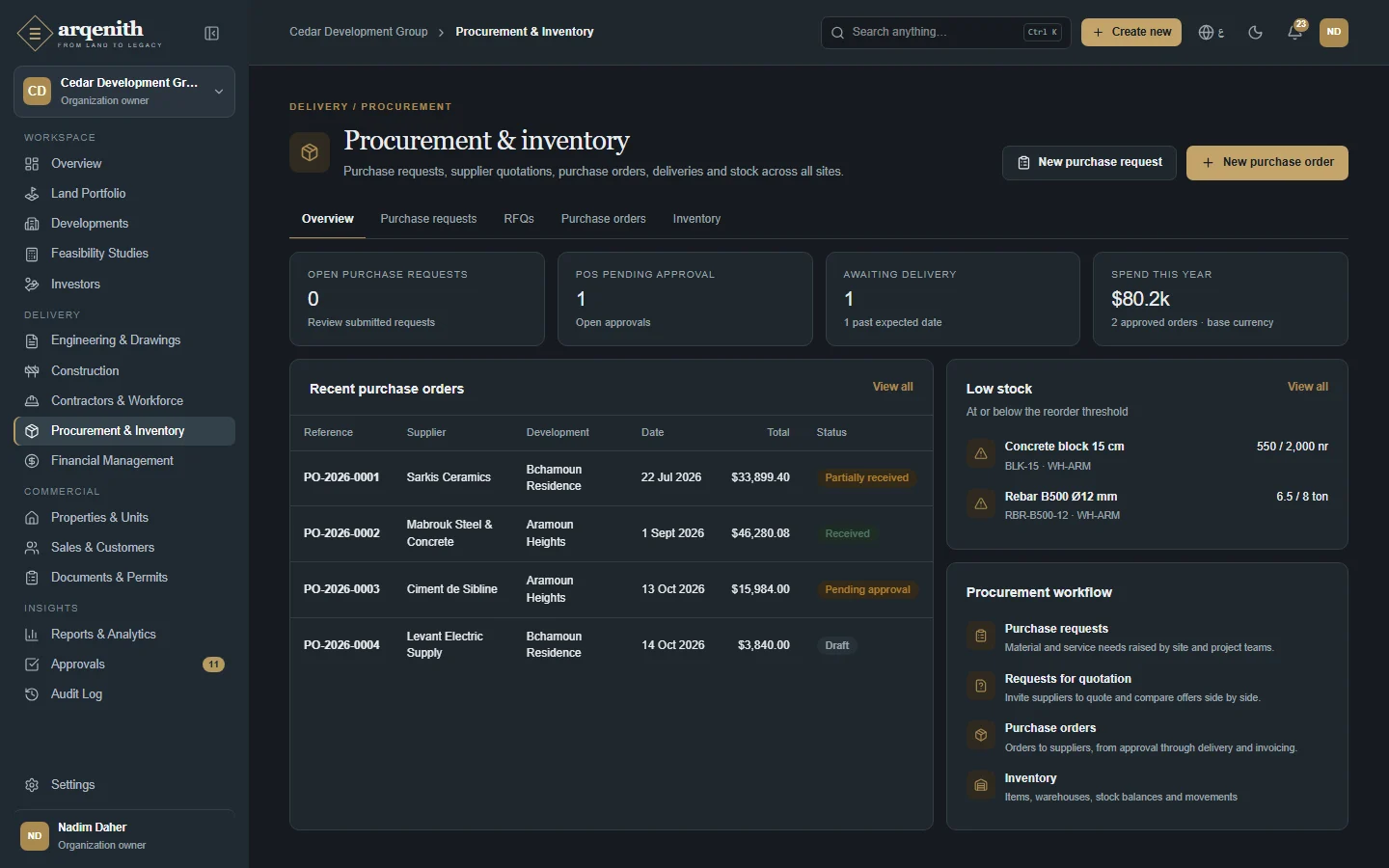Image resolution: width=1389 pixels, height=868 pixels.
Task: Open Settings in the sidebar
Action: coord(124,785)
